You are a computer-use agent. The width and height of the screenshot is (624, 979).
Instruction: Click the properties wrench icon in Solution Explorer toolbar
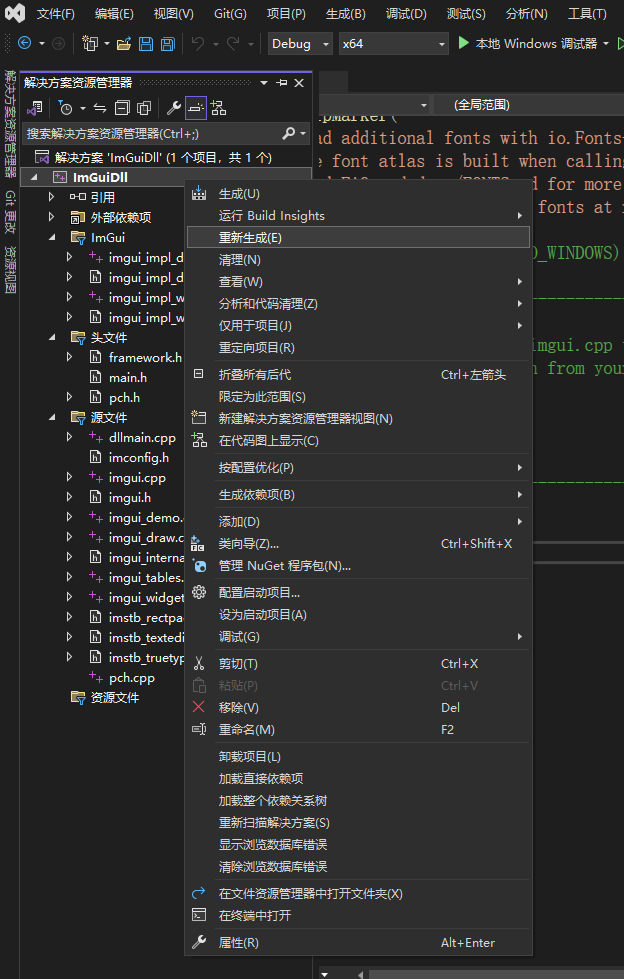174,108
